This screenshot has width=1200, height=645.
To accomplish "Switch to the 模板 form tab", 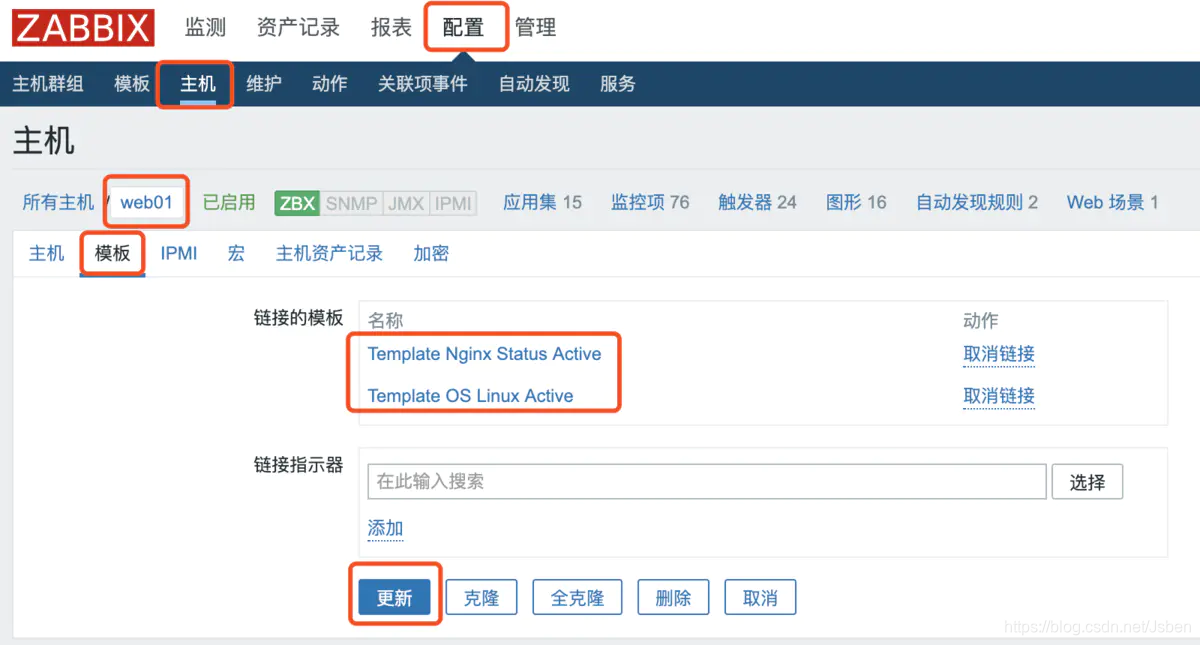I will [112, 253].
